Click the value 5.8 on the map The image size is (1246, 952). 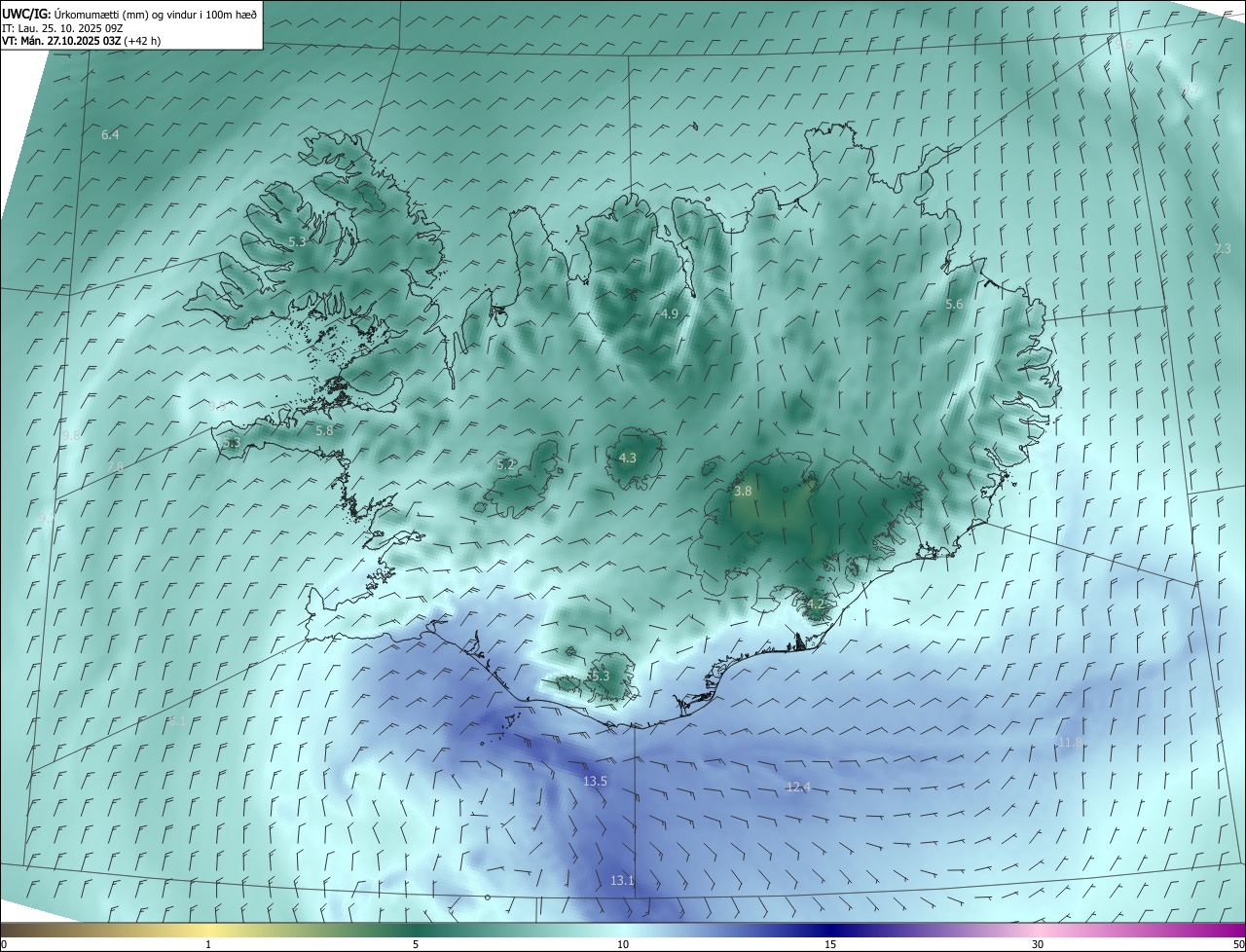(x=324, y=430)
